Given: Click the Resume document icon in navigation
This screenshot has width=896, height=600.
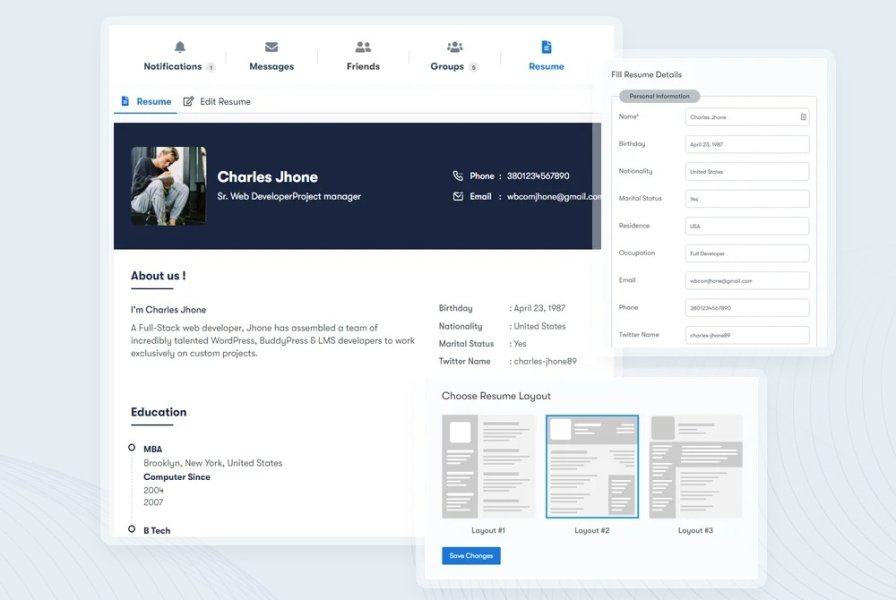Looking at the screenshot, I should point(546,45).
